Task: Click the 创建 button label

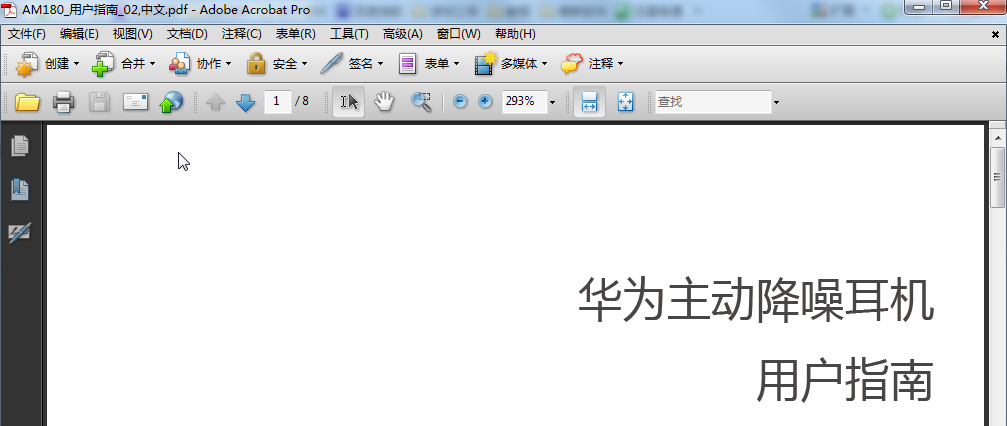Action: pyautogui.click(x=57, y=64)
